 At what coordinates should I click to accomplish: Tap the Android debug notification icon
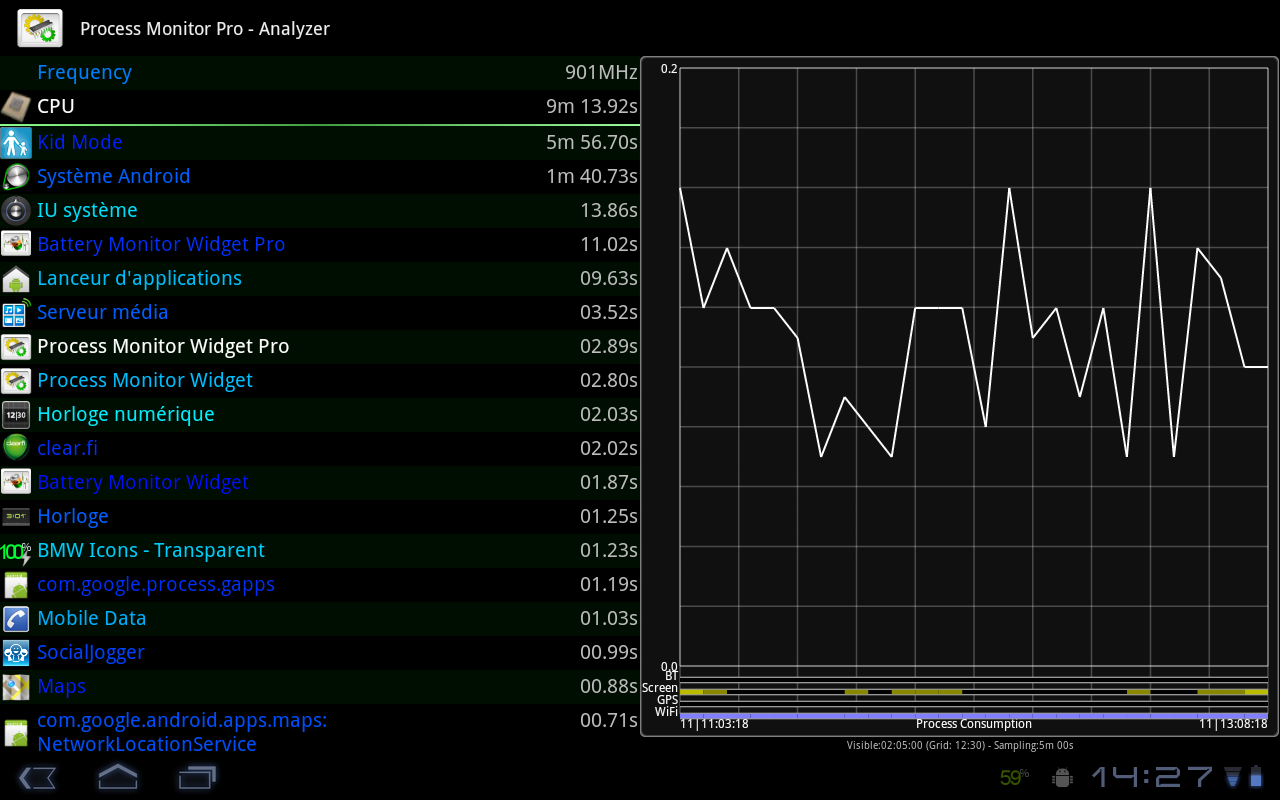pyautogui.click(x=1062, y=777)
